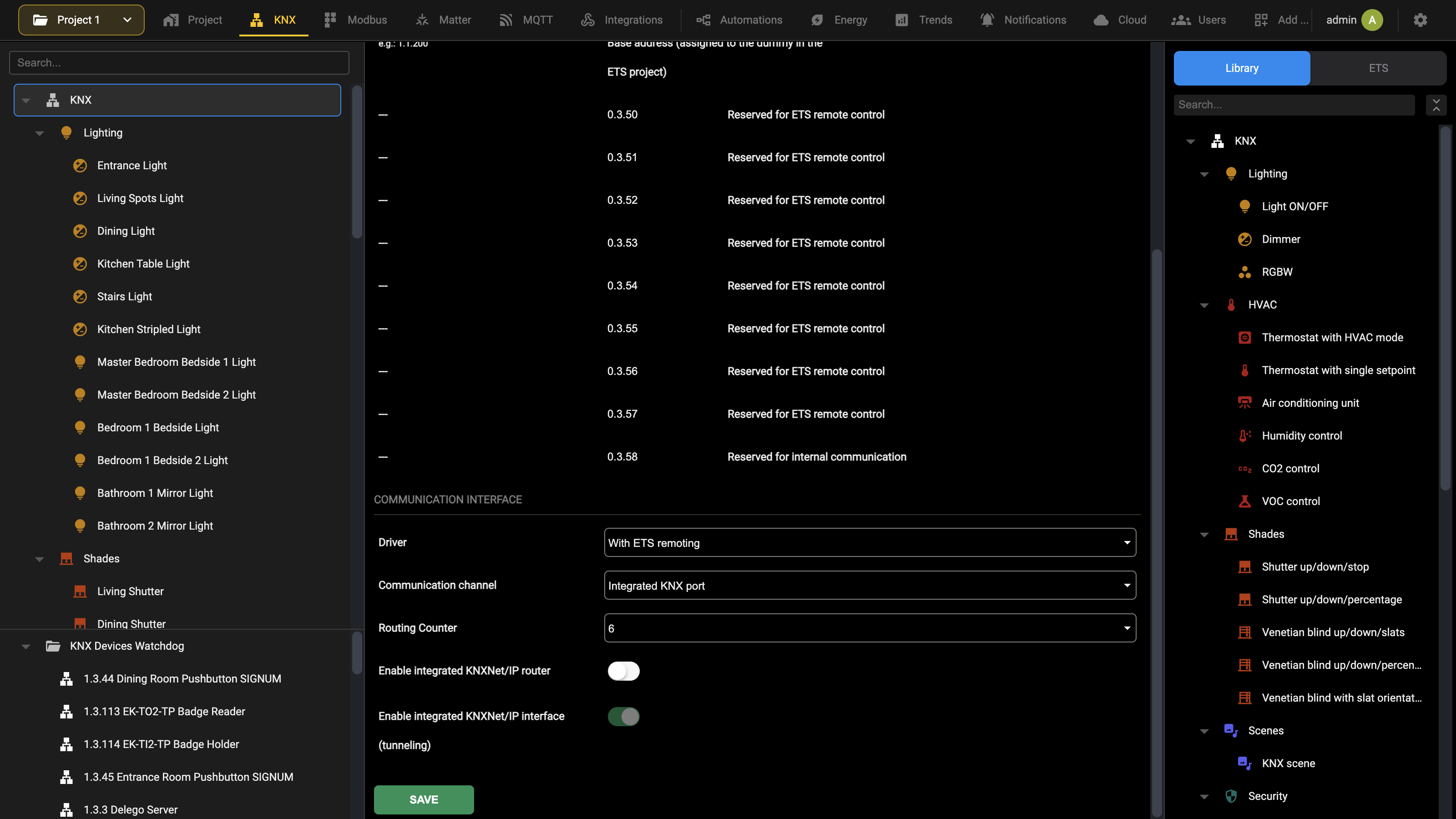The width and height of the screenshot is (1456, 819).
Task: Collapse the HVAC group in Library
Action: point(1204,305)
